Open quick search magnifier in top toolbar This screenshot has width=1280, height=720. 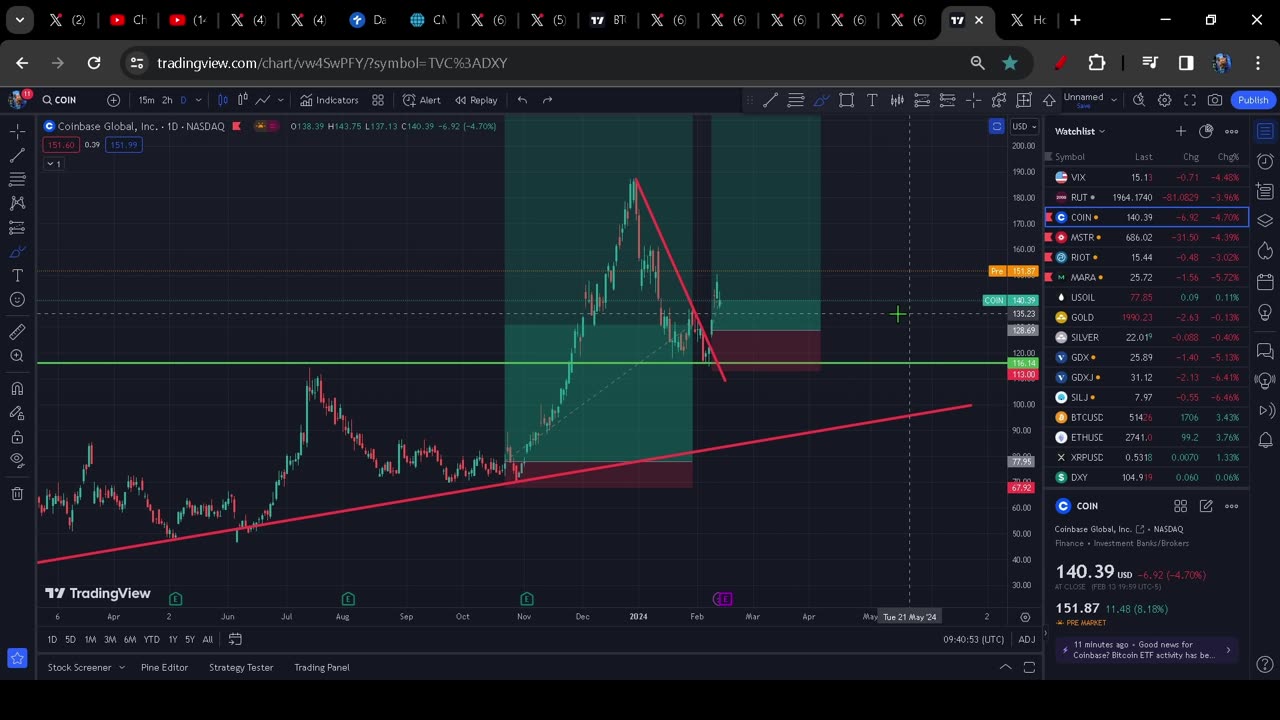click(x=1139, y=100)
